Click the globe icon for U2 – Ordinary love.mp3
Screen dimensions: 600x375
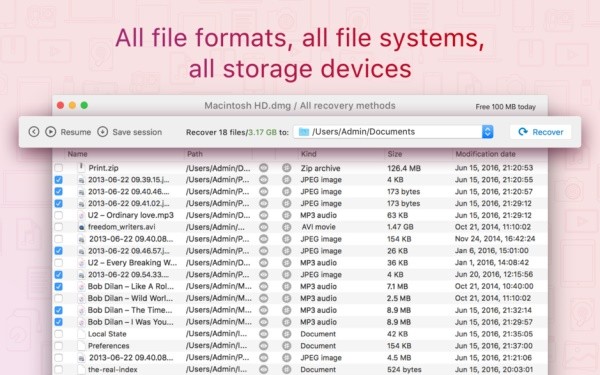point(287,215)
